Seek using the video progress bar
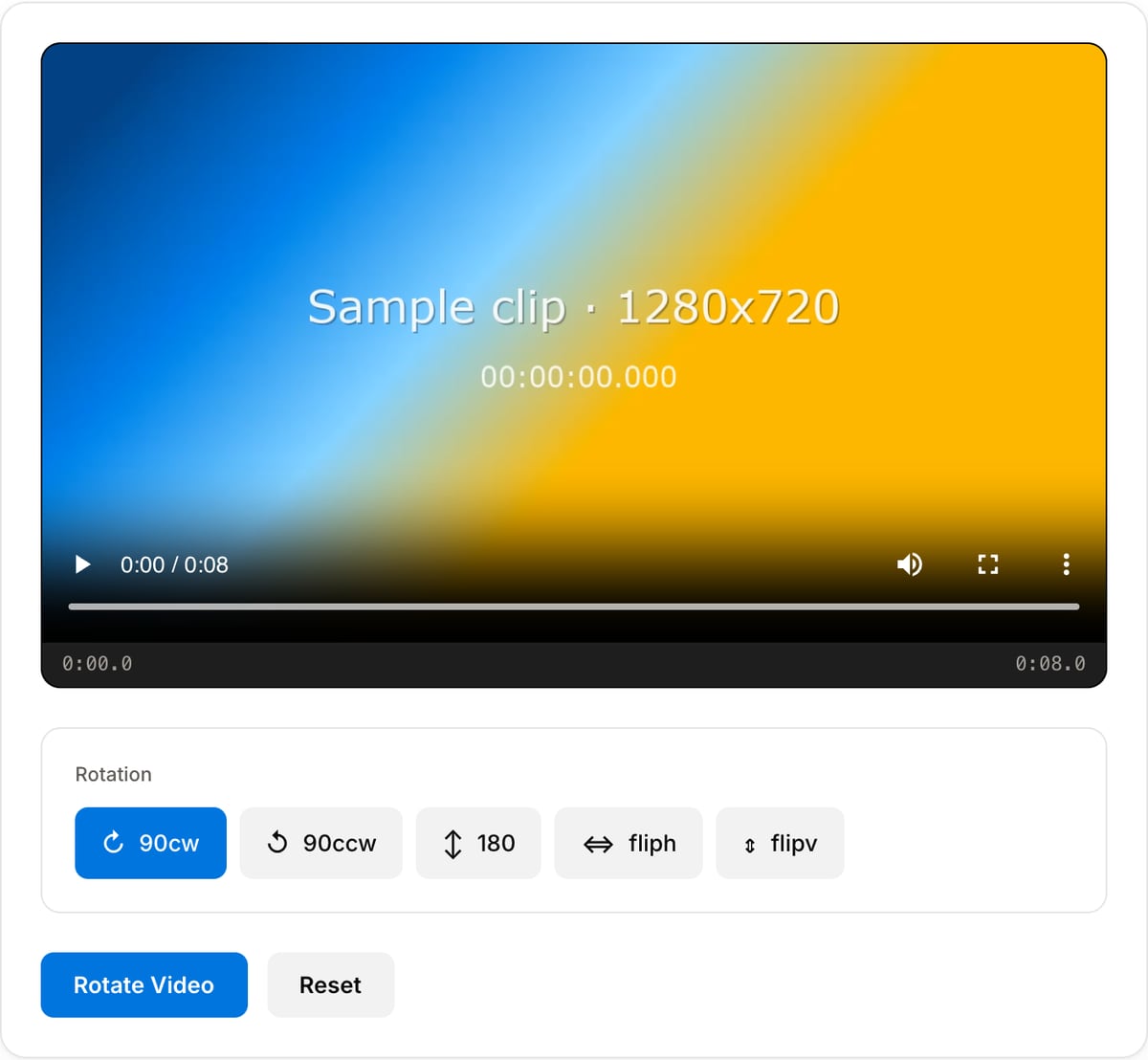 pyautogui.click(x=574, y=607)
